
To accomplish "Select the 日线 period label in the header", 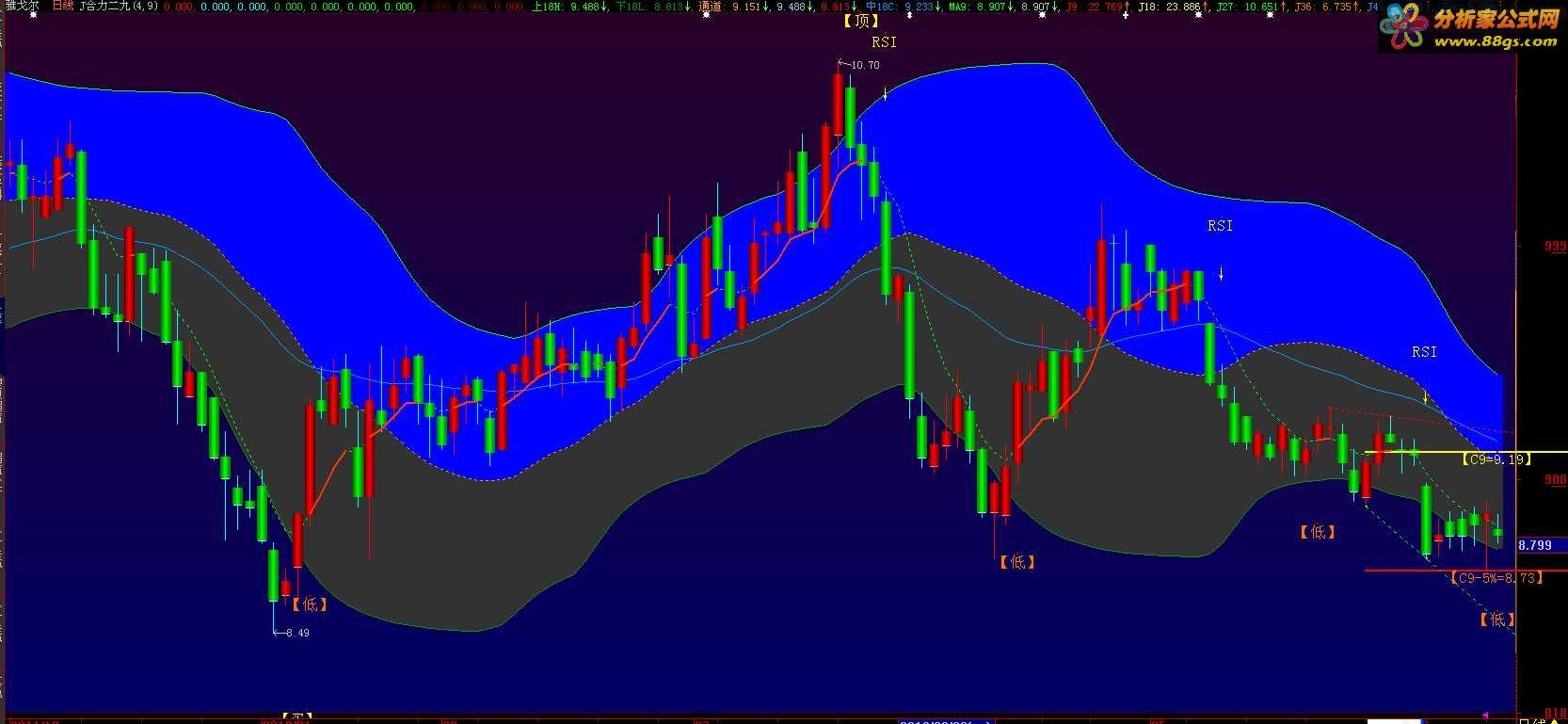I will click(63, 6).
